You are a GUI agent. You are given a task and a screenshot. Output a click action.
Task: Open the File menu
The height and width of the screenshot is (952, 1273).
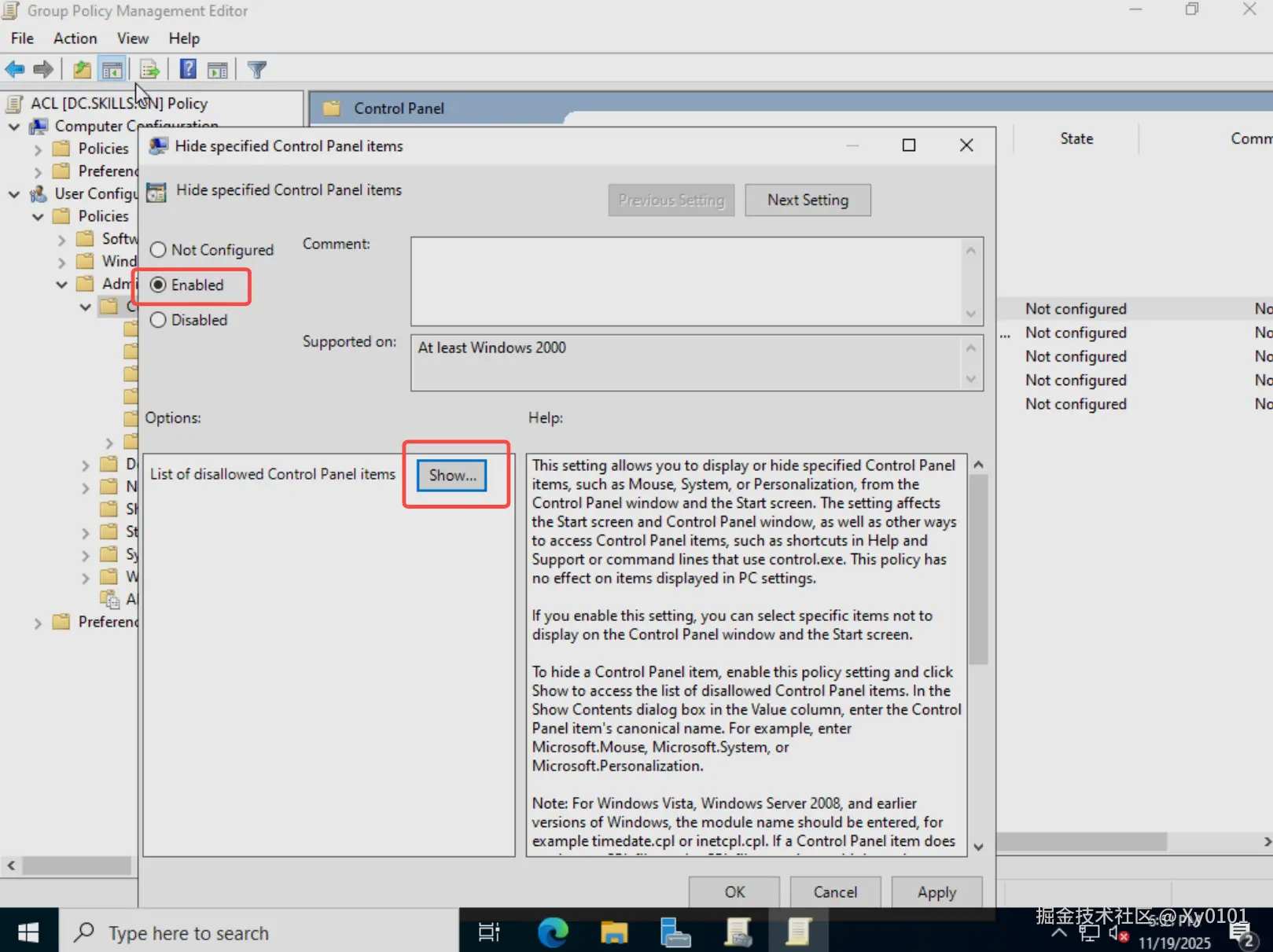click(x=22, y=38)
